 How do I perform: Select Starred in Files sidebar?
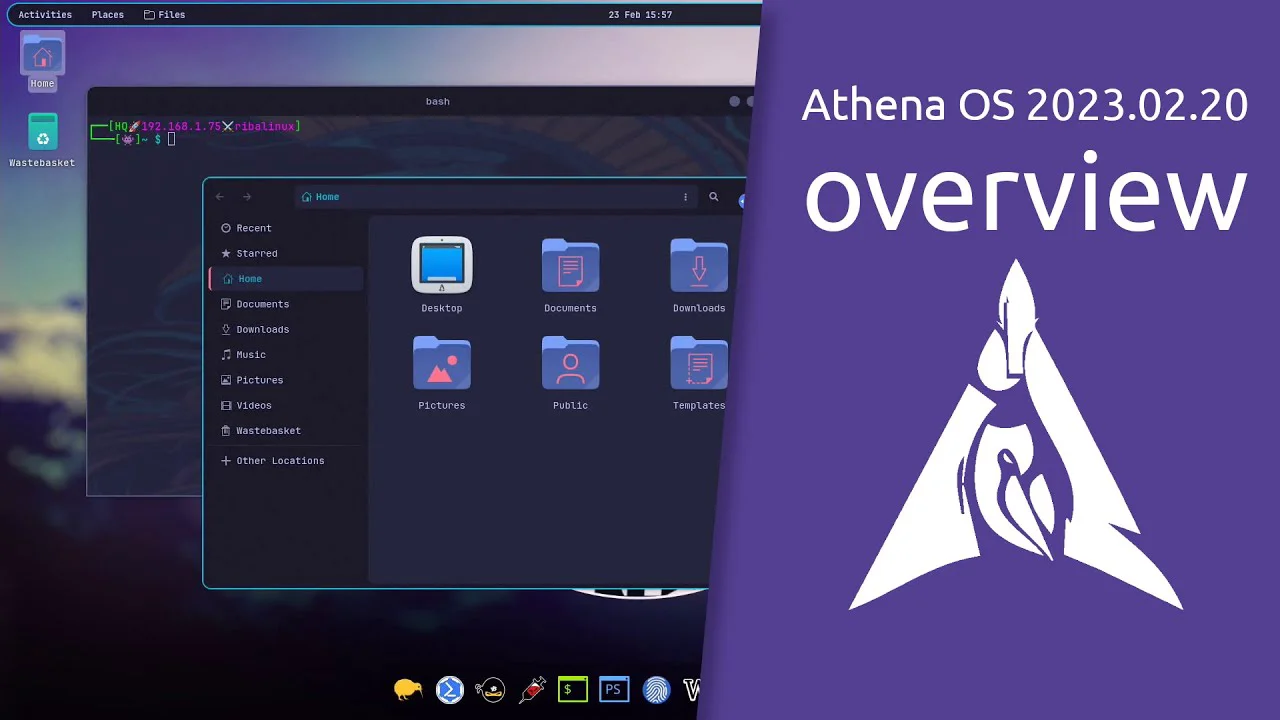click(286, 254)
